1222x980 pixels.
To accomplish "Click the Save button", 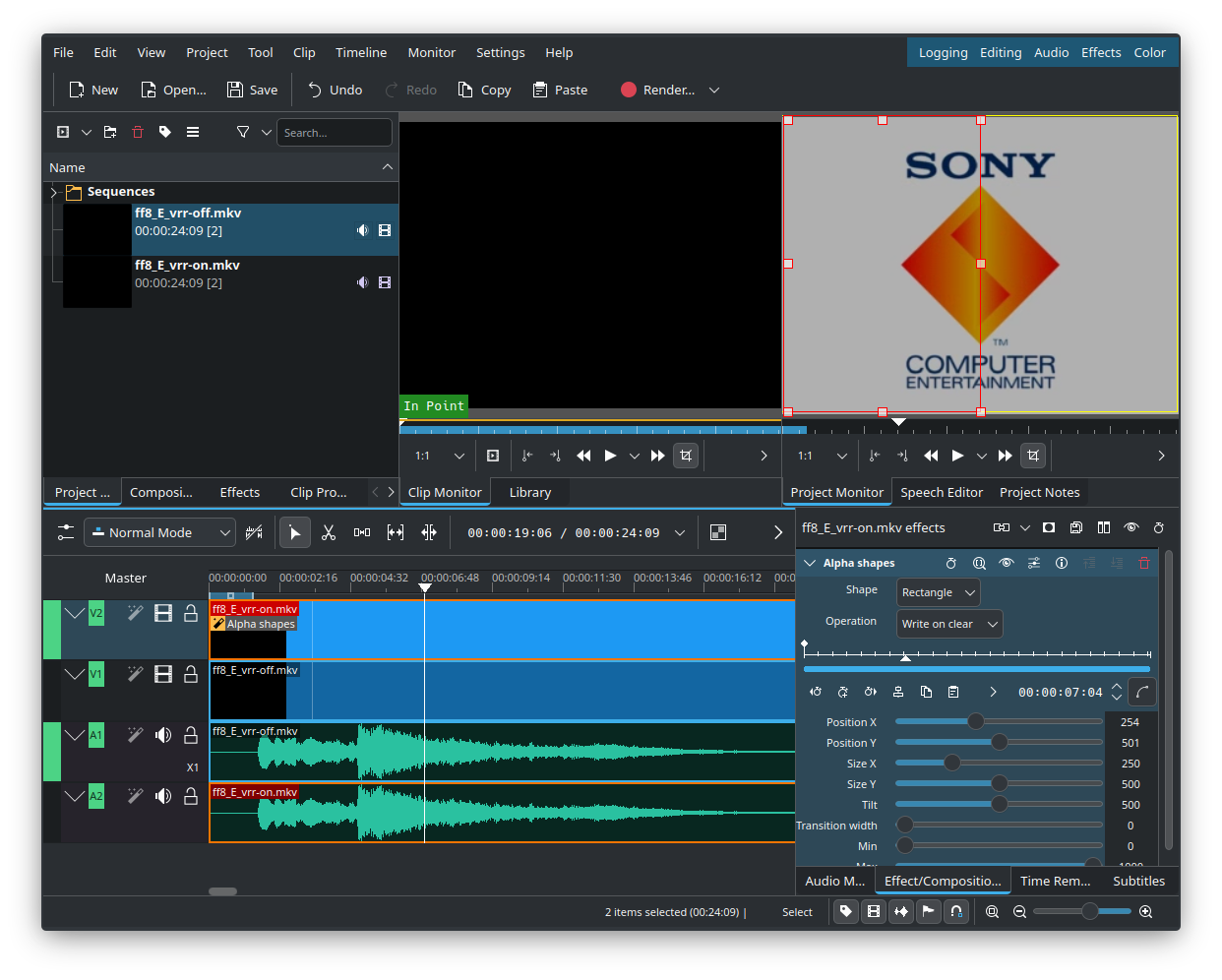I will click(252, 90).
